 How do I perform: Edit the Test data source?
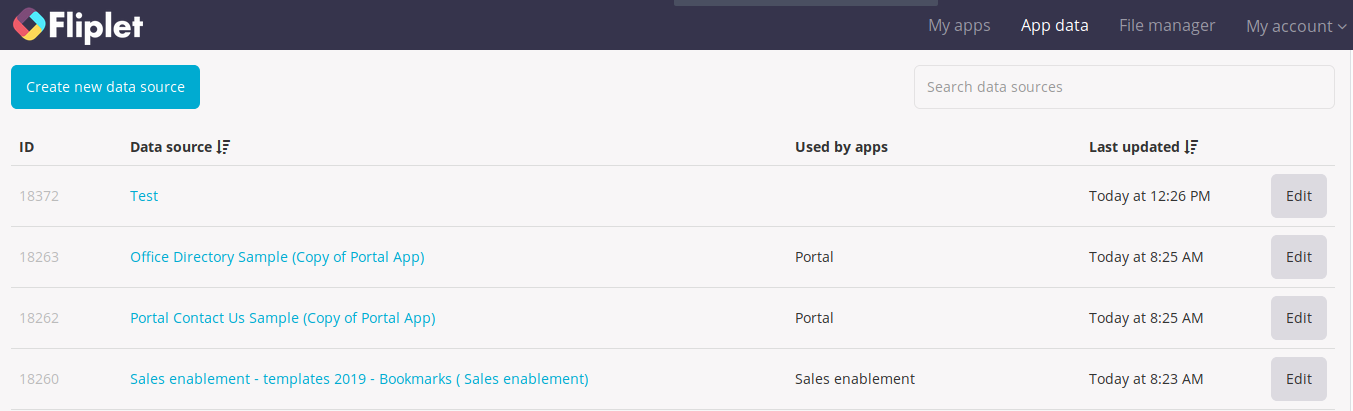[1298, 196]
